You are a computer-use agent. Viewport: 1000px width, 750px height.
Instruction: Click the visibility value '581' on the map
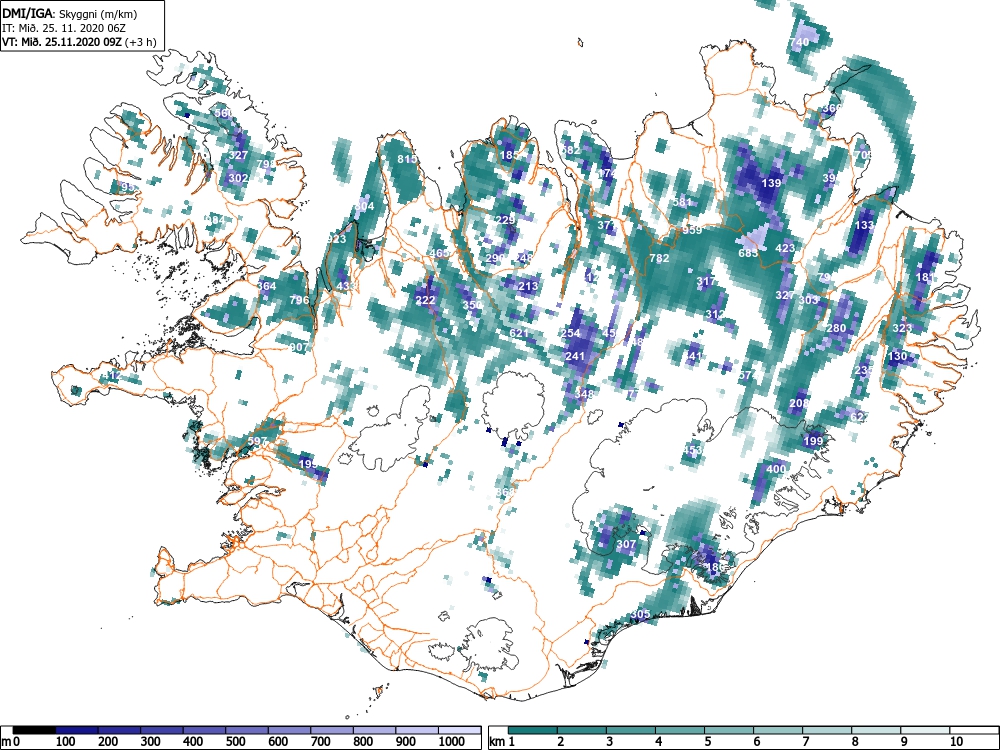pos(682,202)
